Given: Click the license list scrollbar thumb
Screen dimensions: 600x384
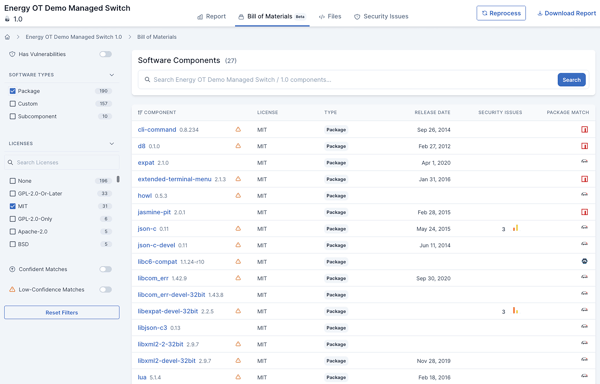Looking at the screenshot, I should tap(118, 179).
